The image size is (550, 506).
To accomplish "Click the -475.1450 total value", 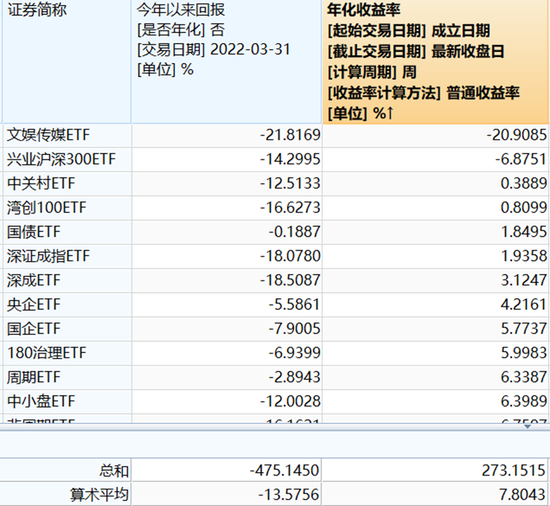I will coord(284,471).
